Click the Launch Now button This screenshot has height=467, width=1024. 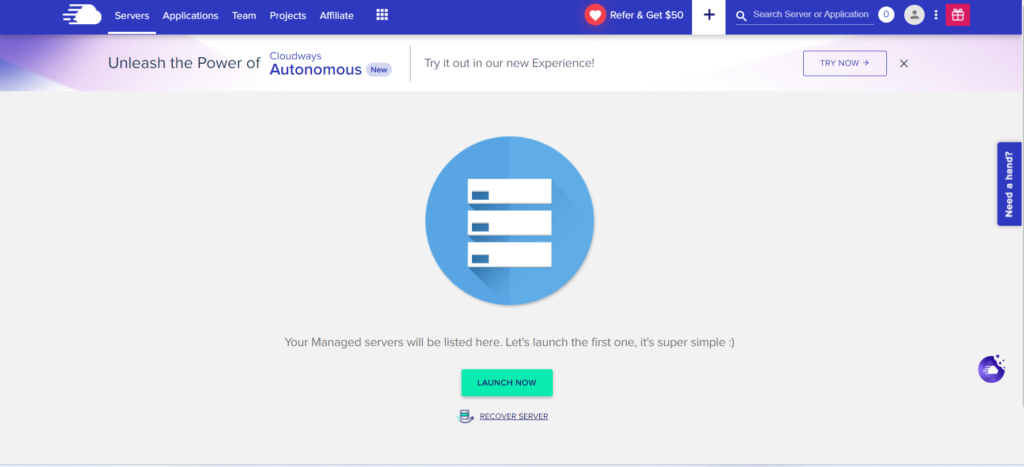(x=506, y=383)
